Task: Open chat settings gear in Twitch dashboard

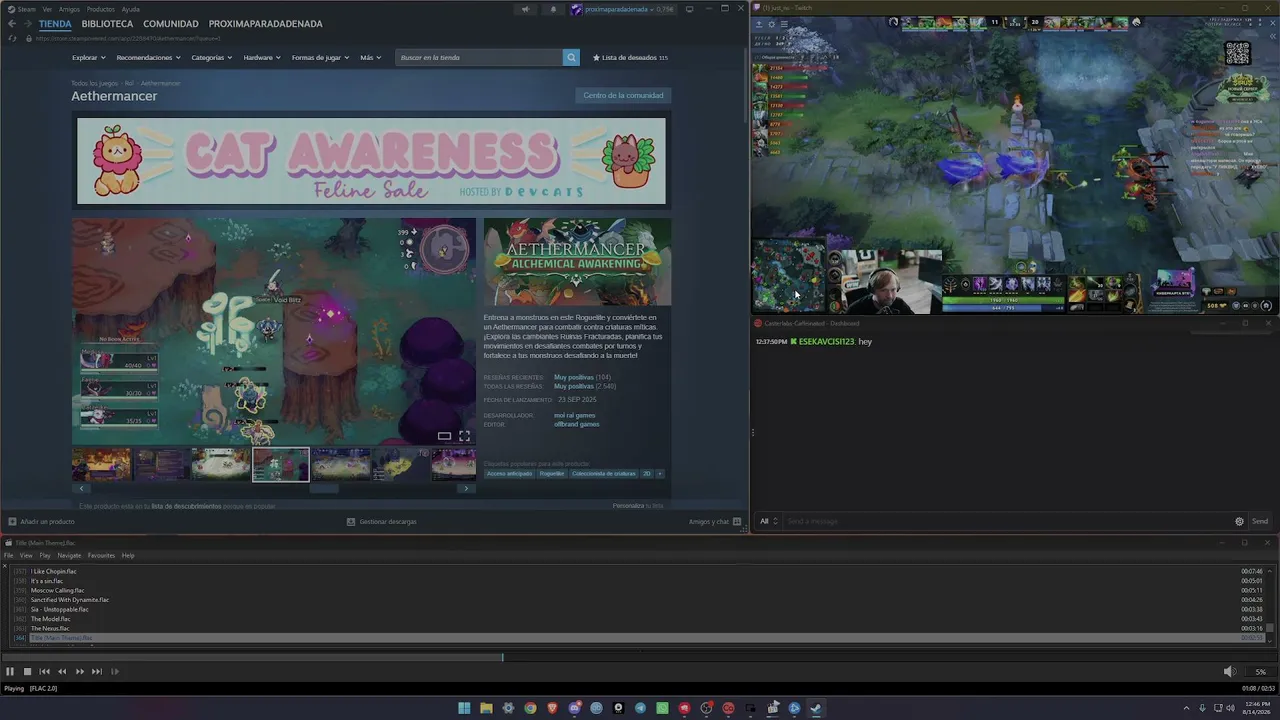Action: point(1239,521)
